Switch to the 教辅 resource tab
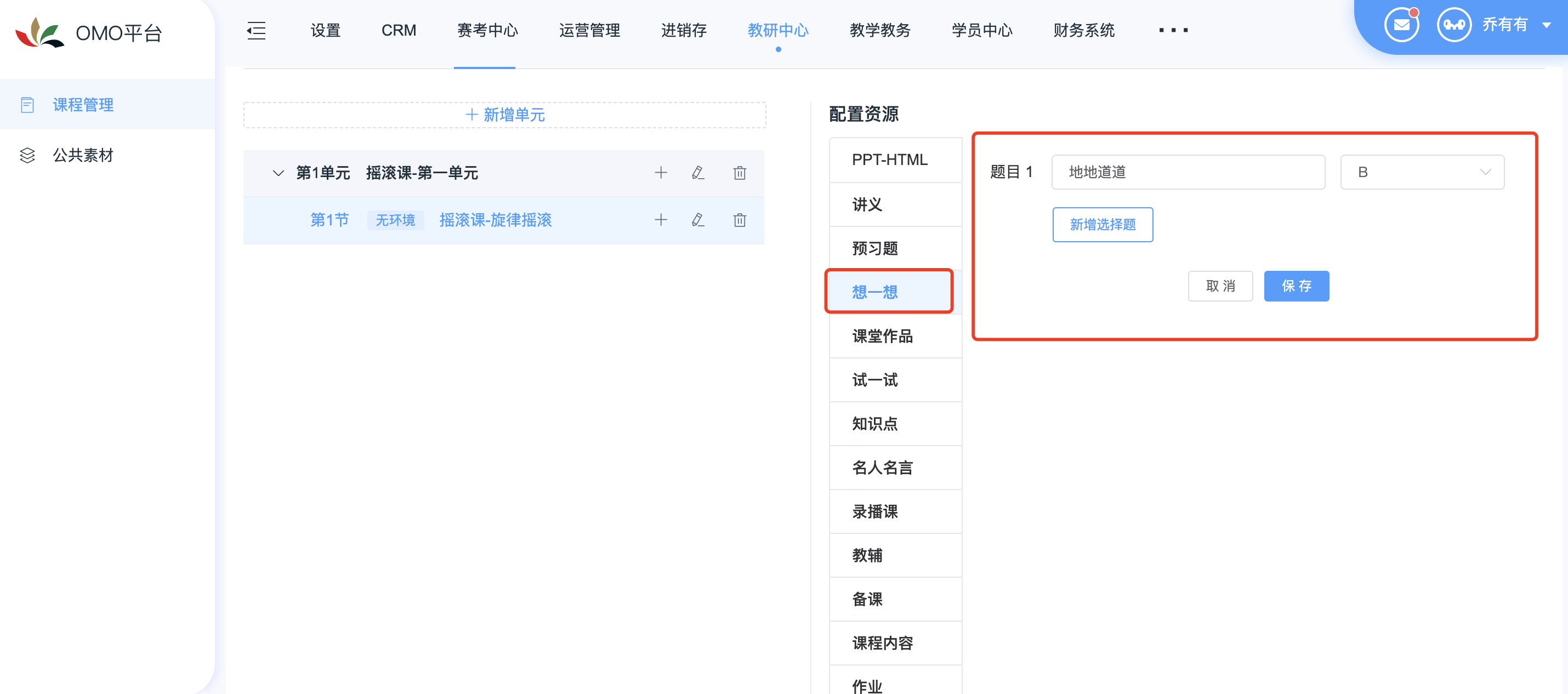Screen dimensions: 1568x694 point(895,555)
